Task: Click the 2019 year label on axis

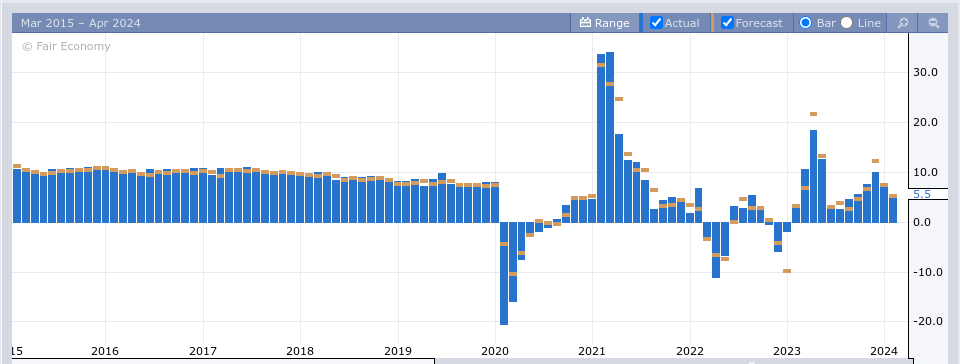Action: pos(397,352)
